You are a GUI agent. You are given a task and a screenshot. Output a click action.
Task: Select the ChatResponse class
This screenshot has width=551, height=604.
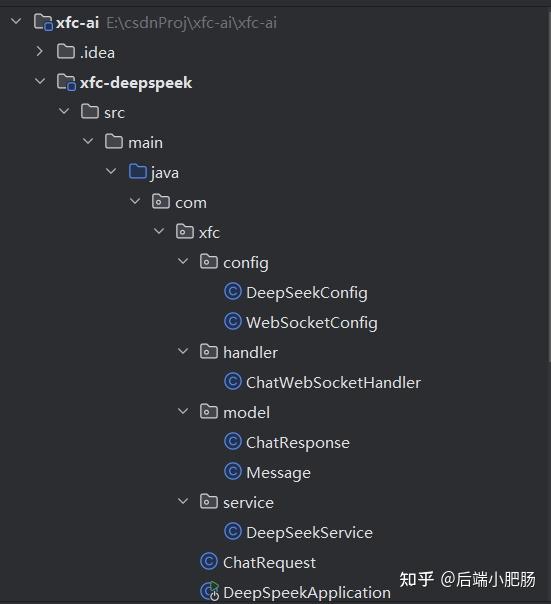coord(297,443)
